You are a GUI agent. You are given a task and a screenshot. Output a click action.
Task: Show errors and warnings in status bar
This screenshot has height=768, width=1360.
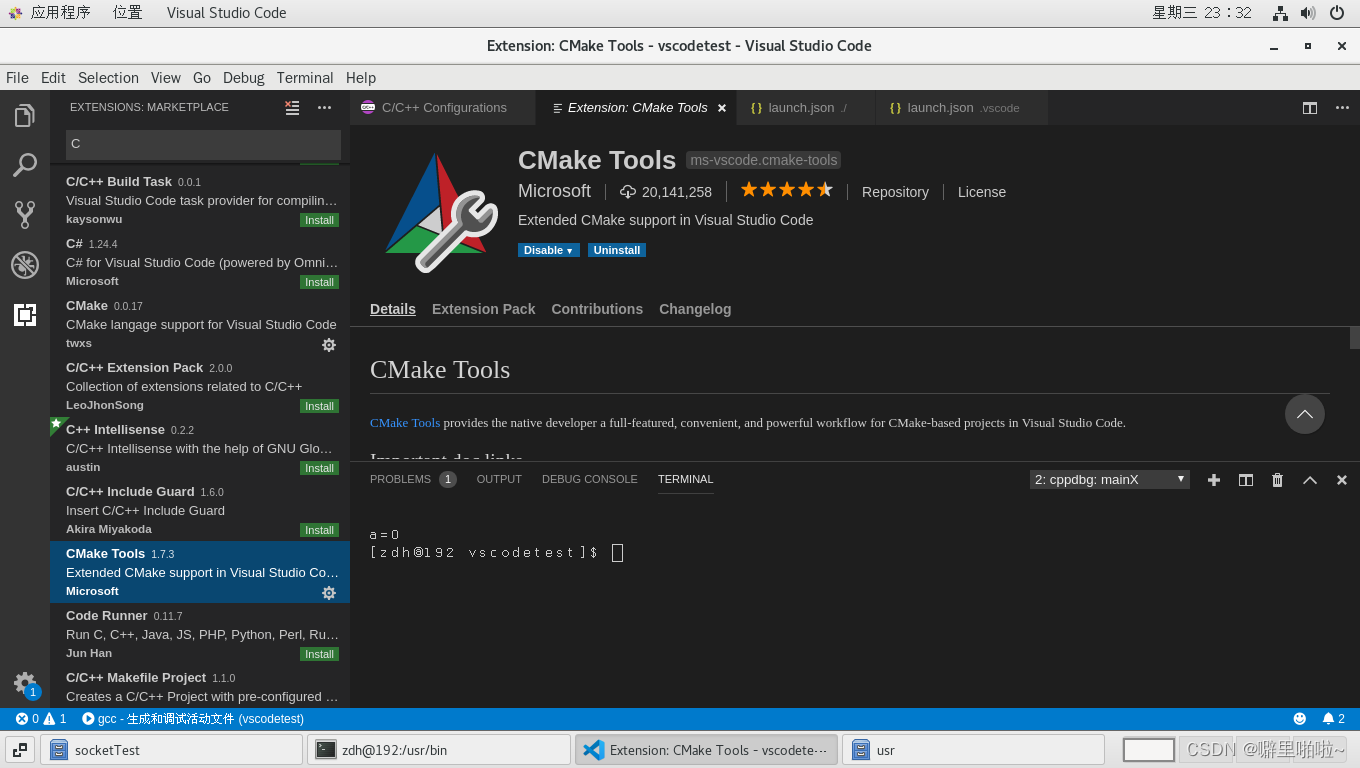[41, 718]
